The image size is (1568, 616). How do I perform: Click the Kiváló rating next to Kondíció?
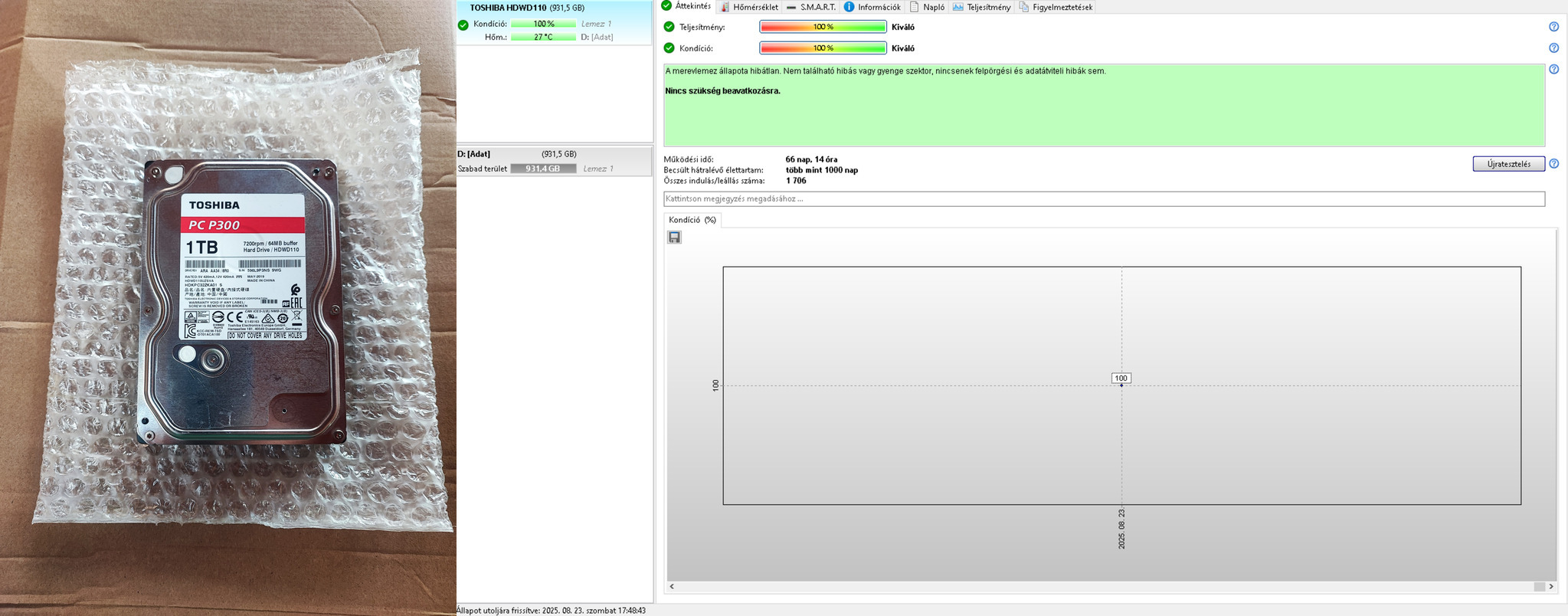[903, 48]
